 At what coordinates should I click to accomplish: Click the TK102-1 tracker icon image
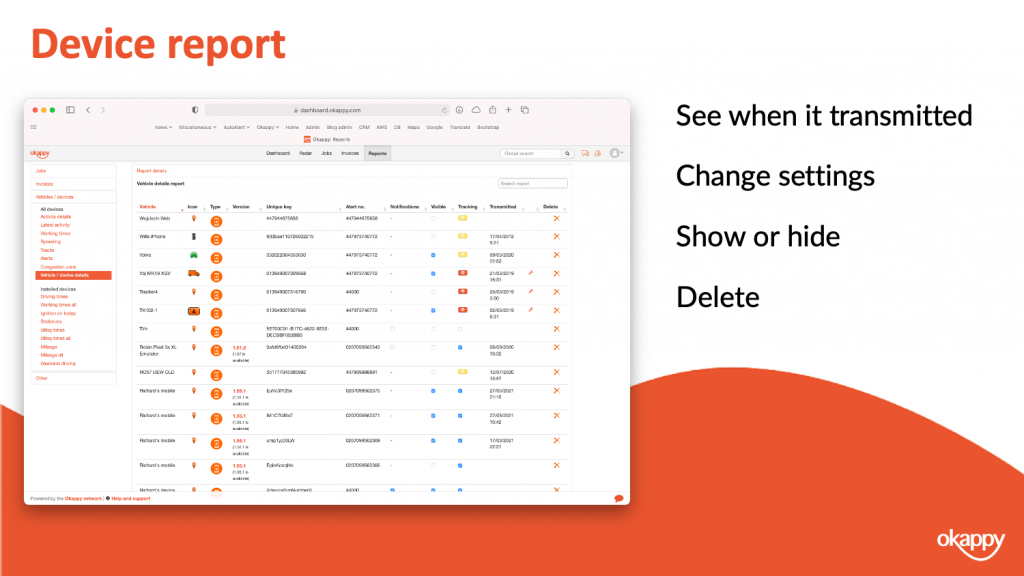(194, 311)
